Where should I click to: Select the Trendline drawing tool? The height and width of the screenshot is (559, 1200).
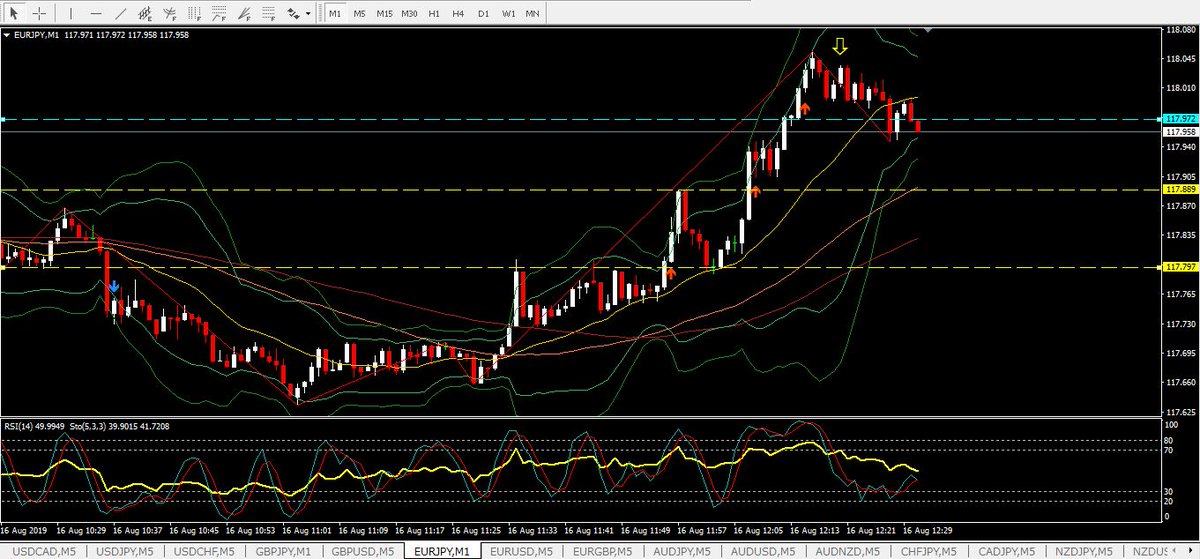coord(121,13)
